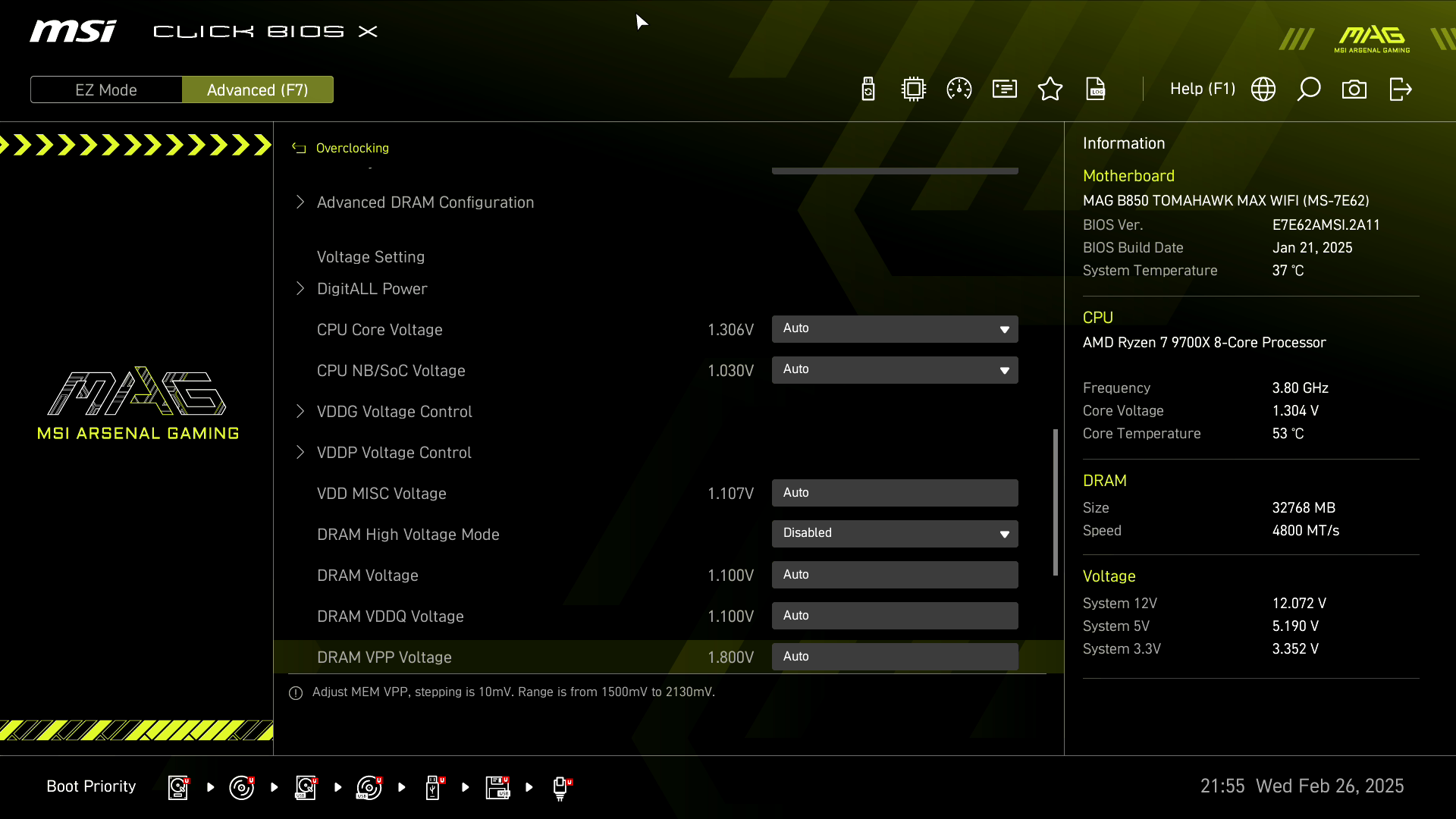This screenshot has height=819, width=1456.
Task: Select the Advanced (F7) tab
Action: [x=258, y=89]
